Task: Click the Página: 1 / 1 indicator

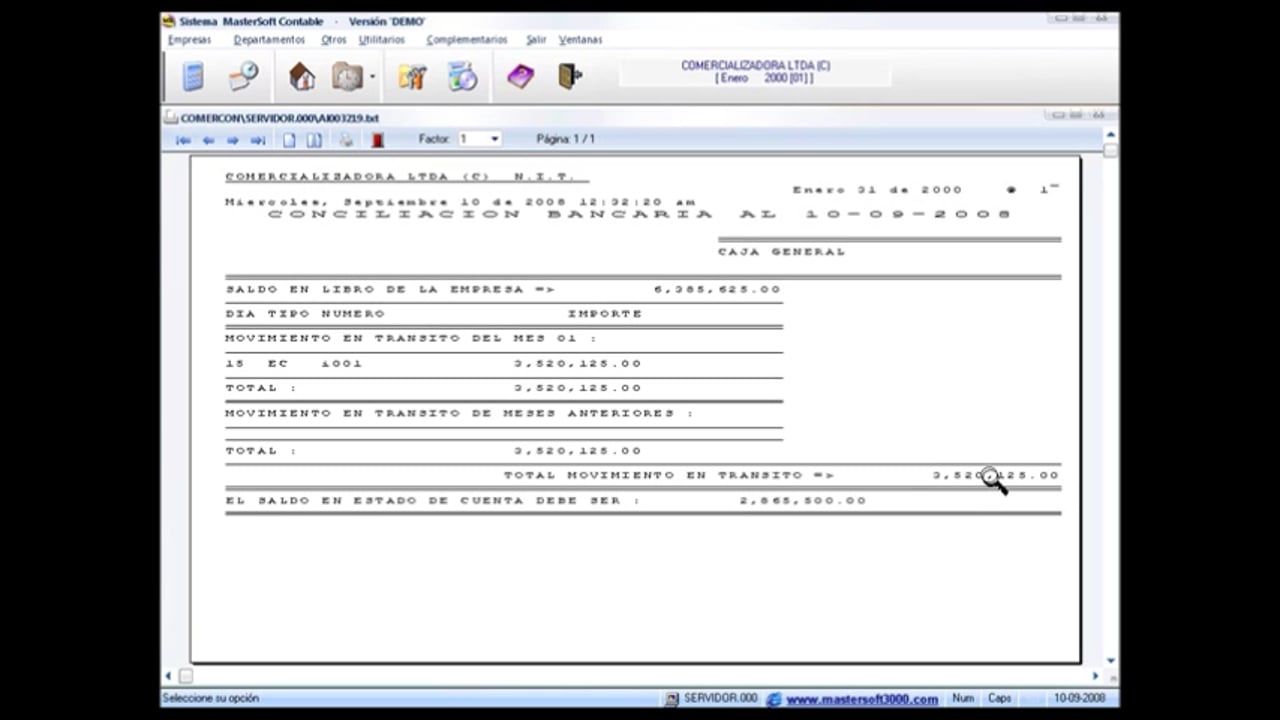Action: coord(566,139)
